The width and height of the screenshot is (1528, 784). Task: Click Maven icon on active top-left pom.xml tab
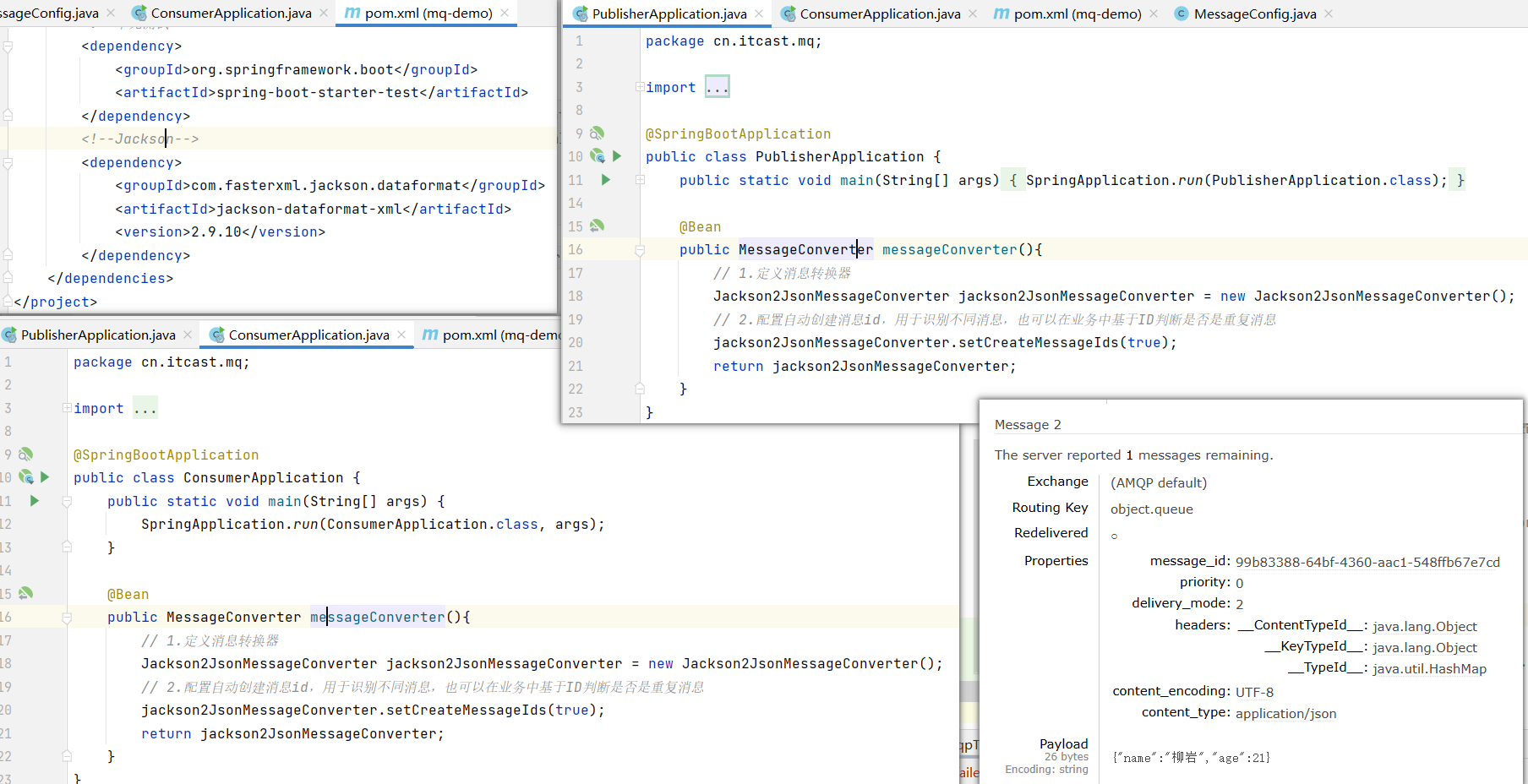pos(352,13)
